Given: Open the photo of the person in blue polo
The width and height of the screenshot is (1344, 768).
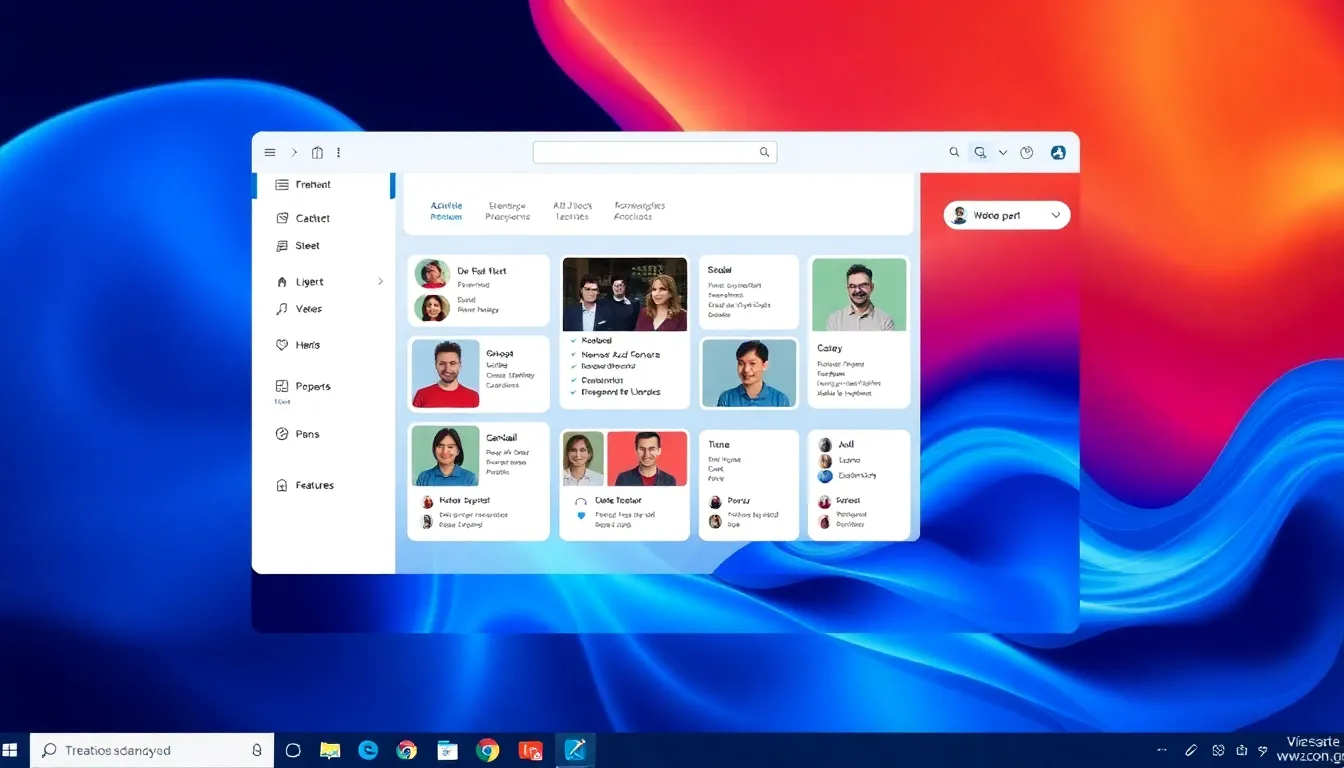Looking at the screenshot, I should (x=749, y=373).
